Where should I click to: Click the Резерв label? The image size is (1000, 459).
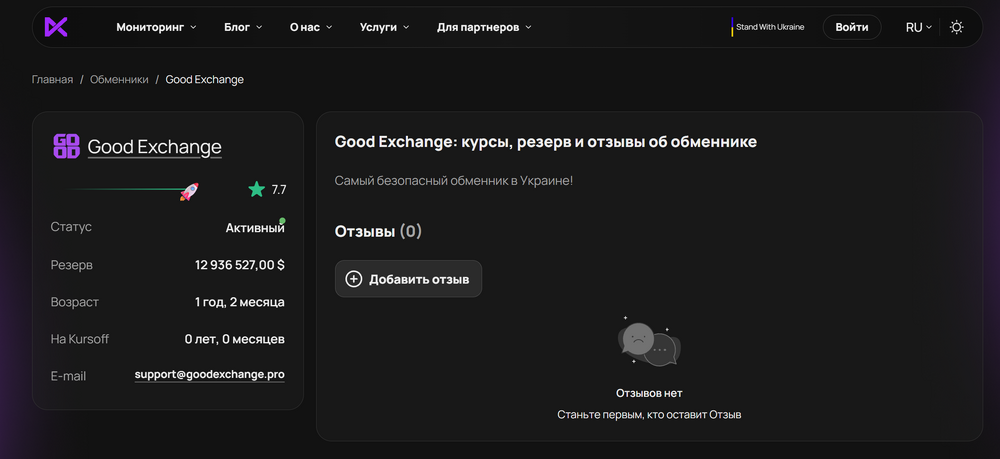tap(71, 265)
